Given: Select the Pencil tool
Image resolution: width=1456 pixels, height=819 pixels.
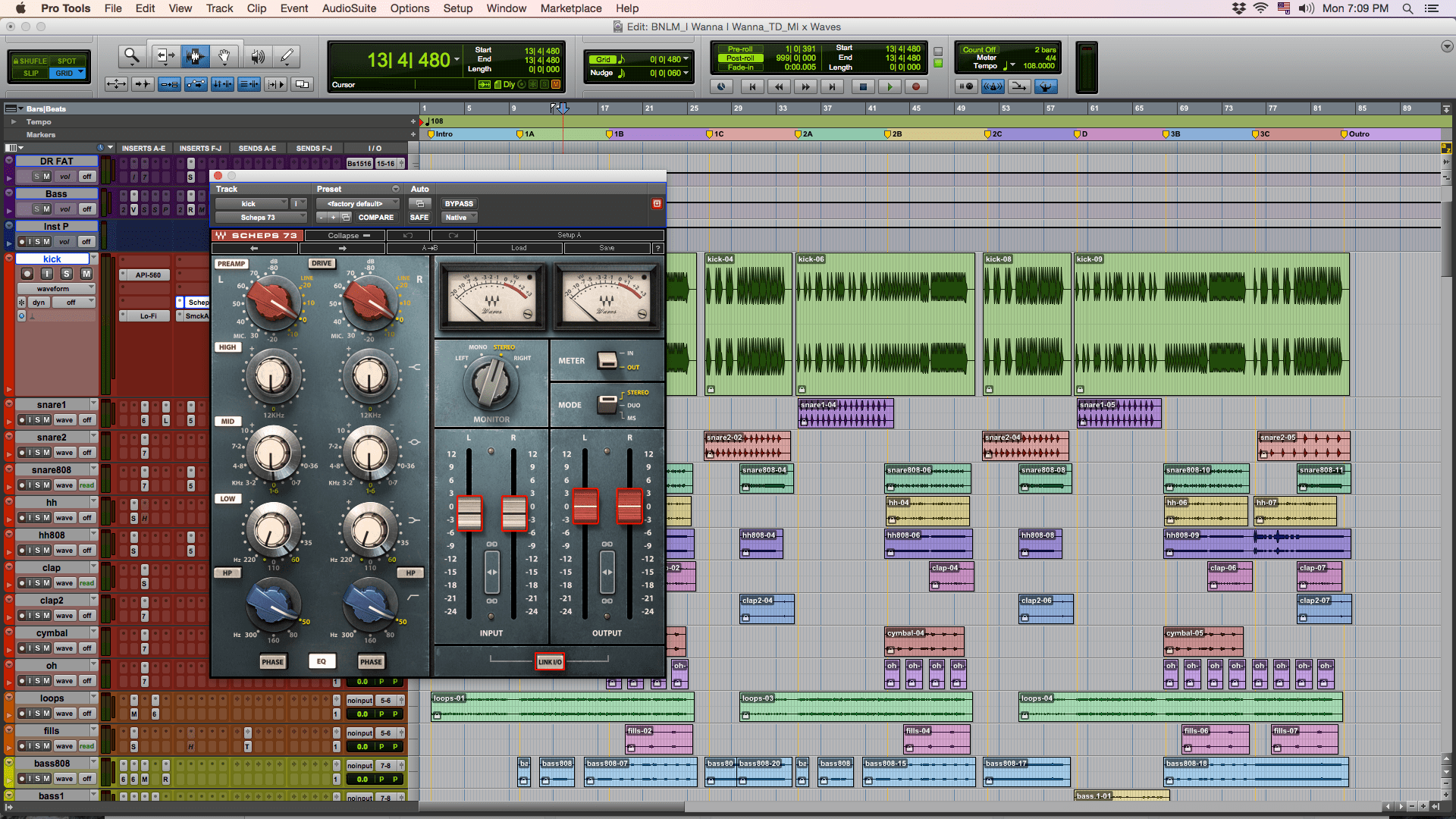Looking at the screenshot, I should 287,56.
